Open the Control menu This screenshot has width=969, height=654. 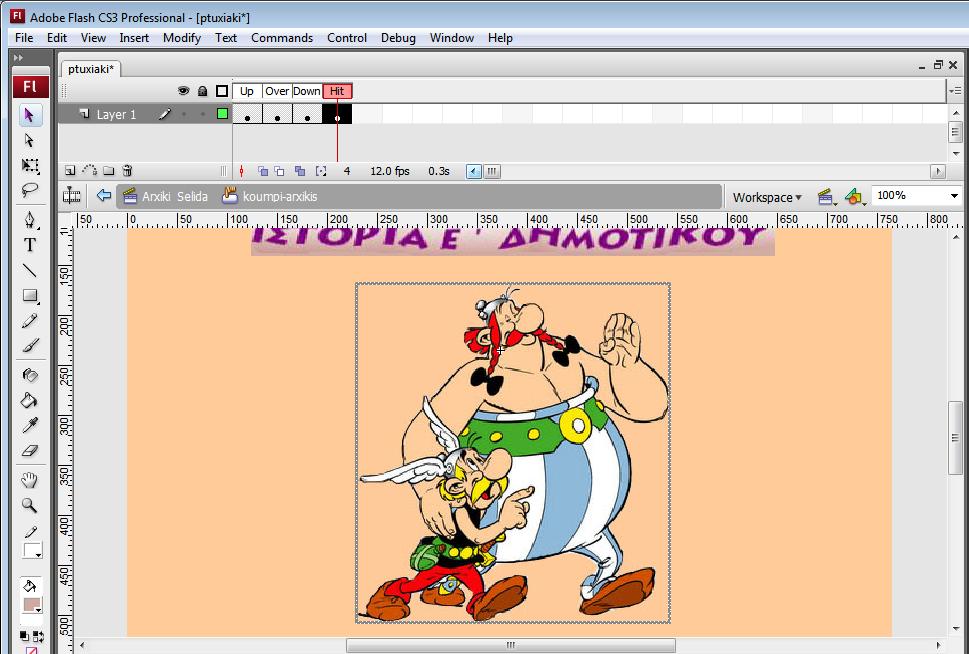(347, 38)
